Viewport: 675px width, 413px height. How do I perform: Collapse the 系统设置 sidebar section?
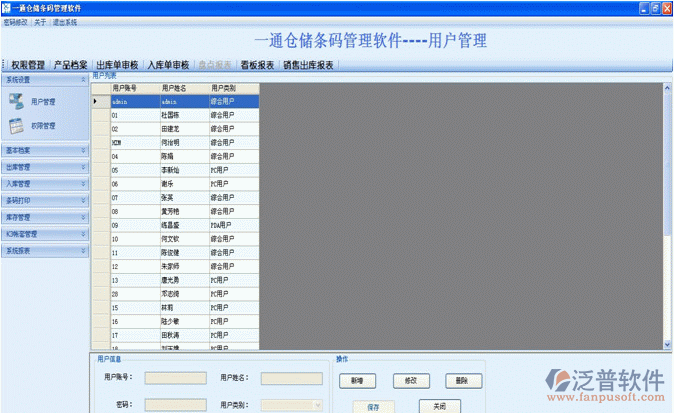click(x=83, y=79)
